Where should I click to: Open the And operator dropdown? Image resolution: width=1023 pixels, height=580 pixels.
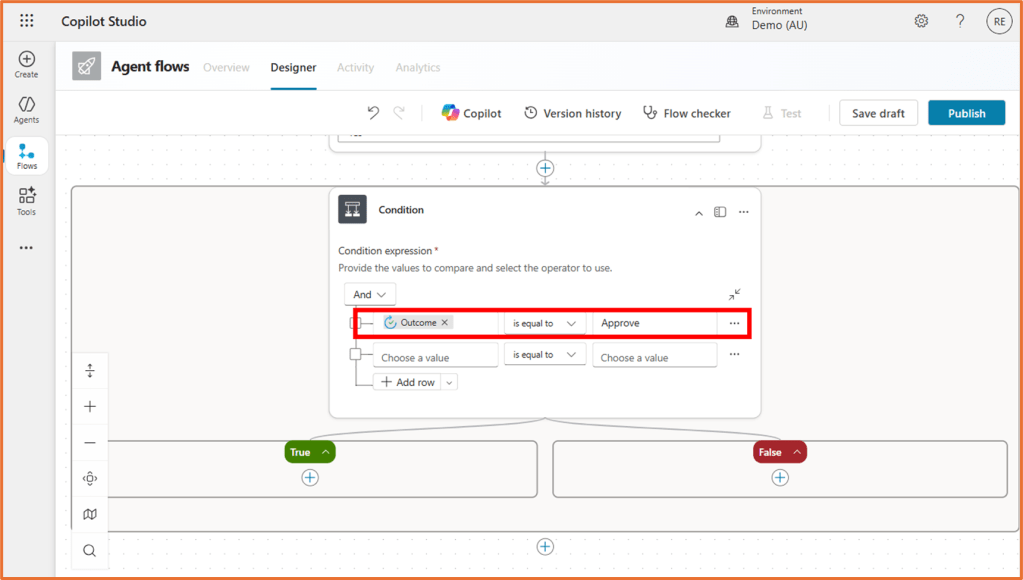(369, 293)
